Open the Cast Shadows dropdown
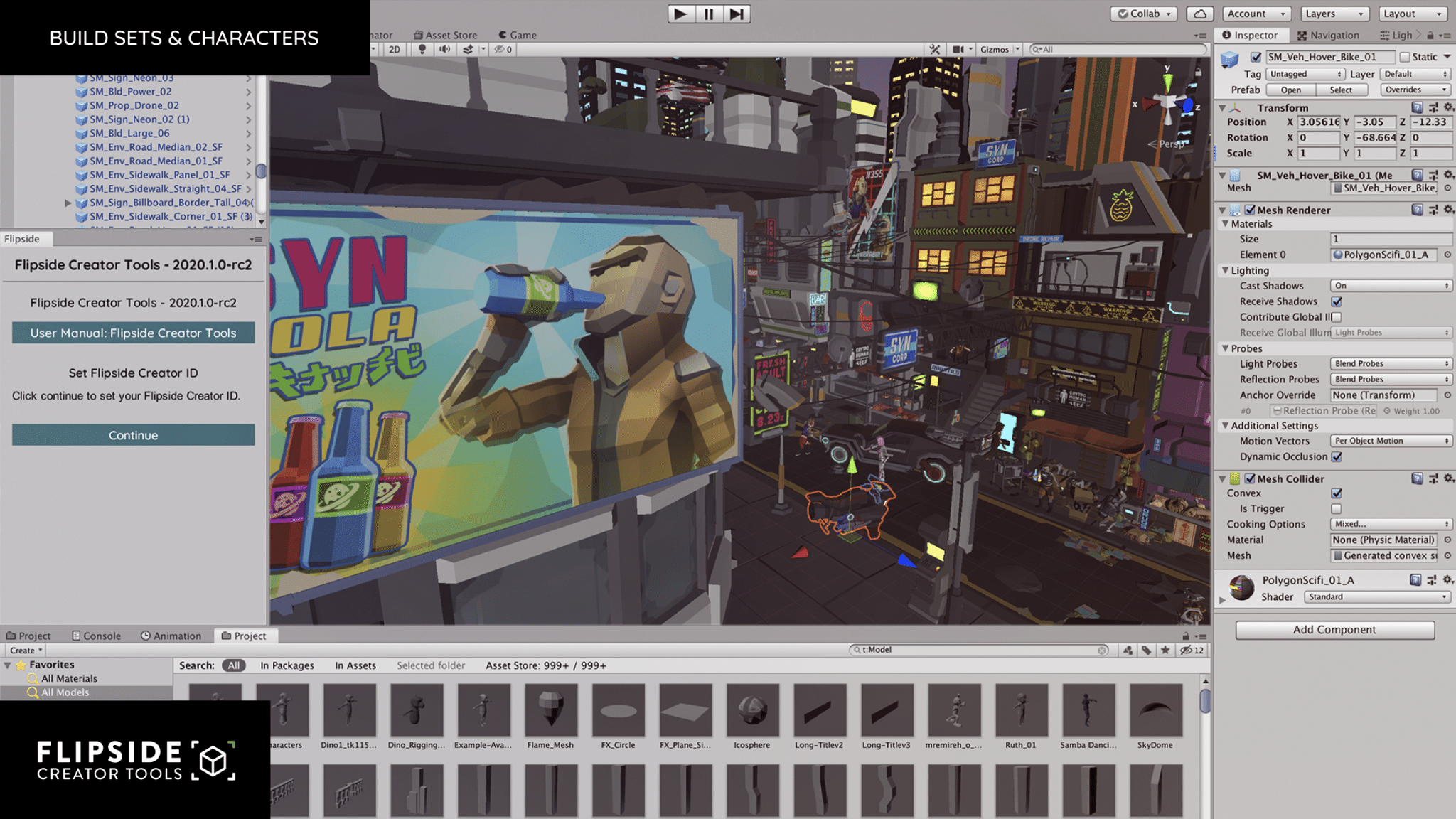 (1389, 285)
